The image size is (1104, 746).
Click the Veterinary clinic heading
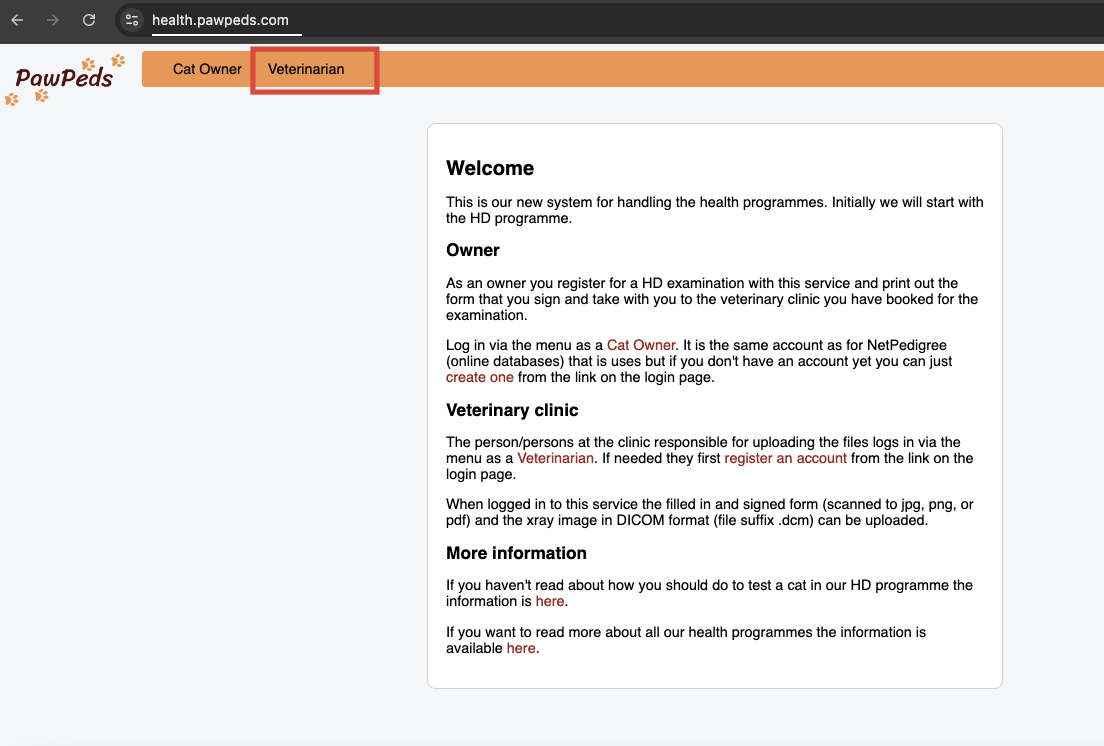click(512, 410)
